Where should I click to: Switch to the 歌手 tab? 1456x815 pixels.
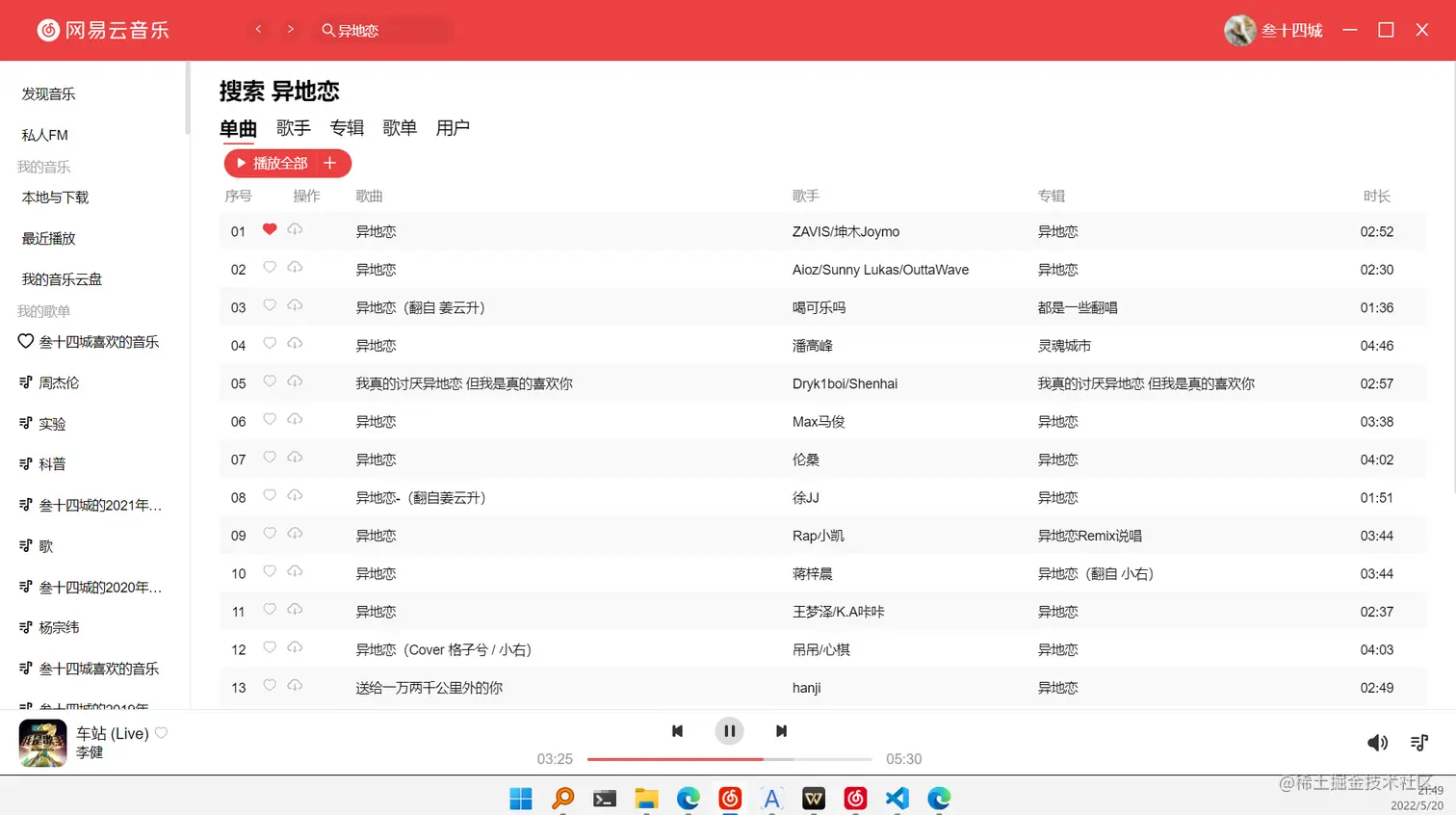(x=294, y=128)
